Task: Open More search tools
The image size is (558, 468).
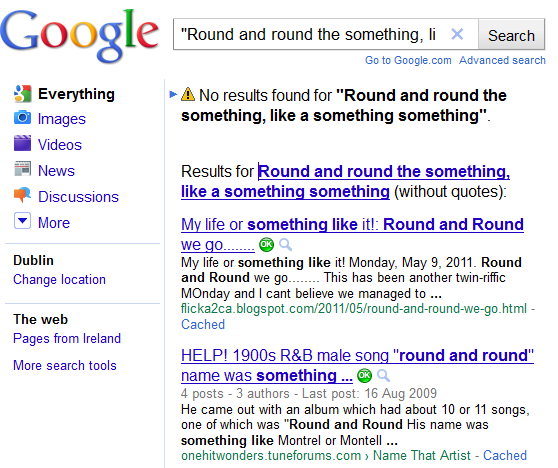Action: coord(65,366)
